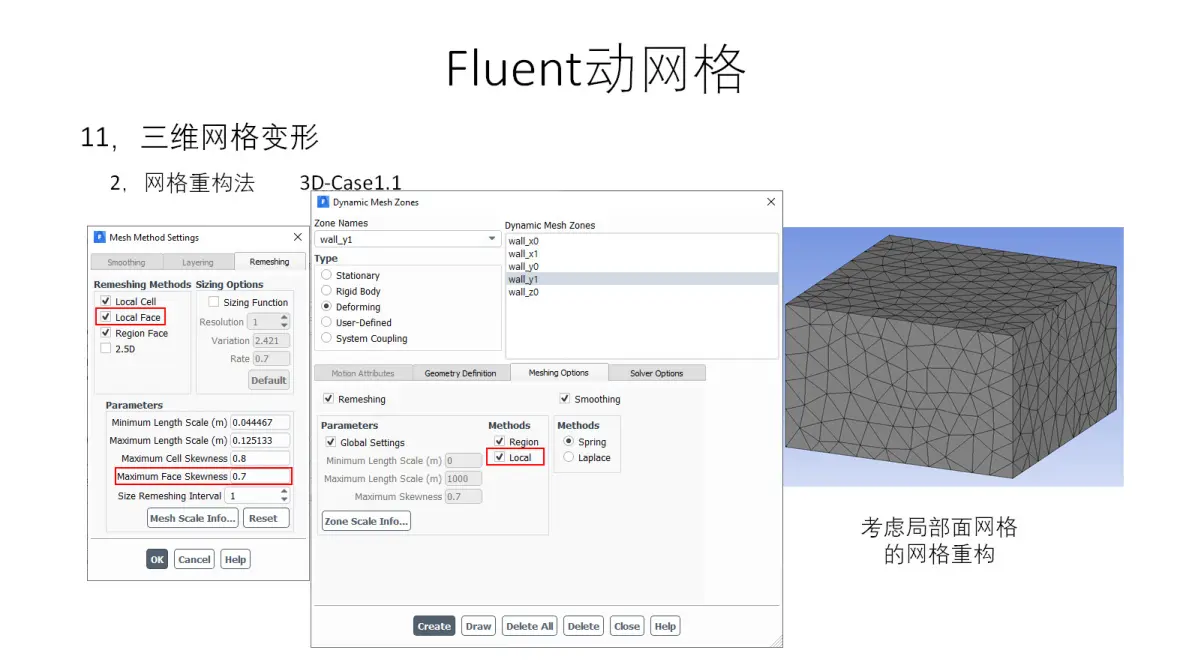Open the Geometry Definition tab

tap(460, 373)
